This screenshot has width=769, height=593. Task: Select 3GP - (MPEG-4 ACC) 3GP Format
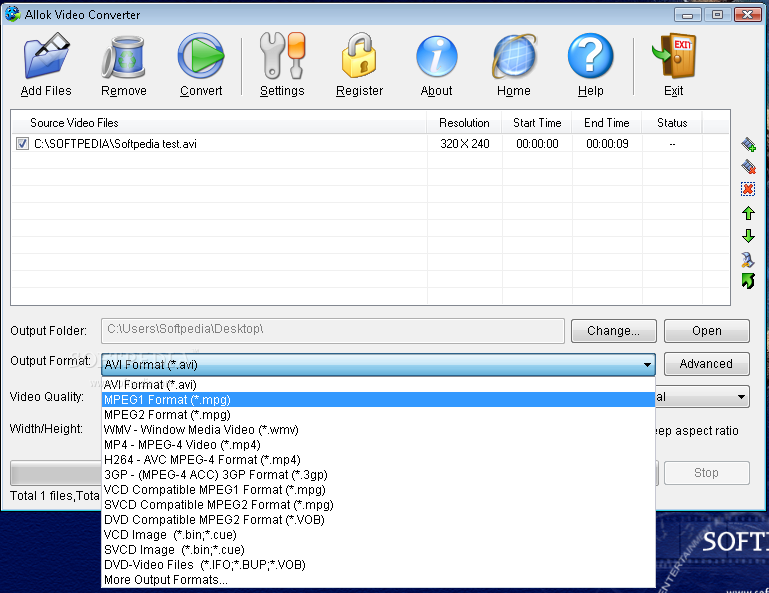(378, 475)
